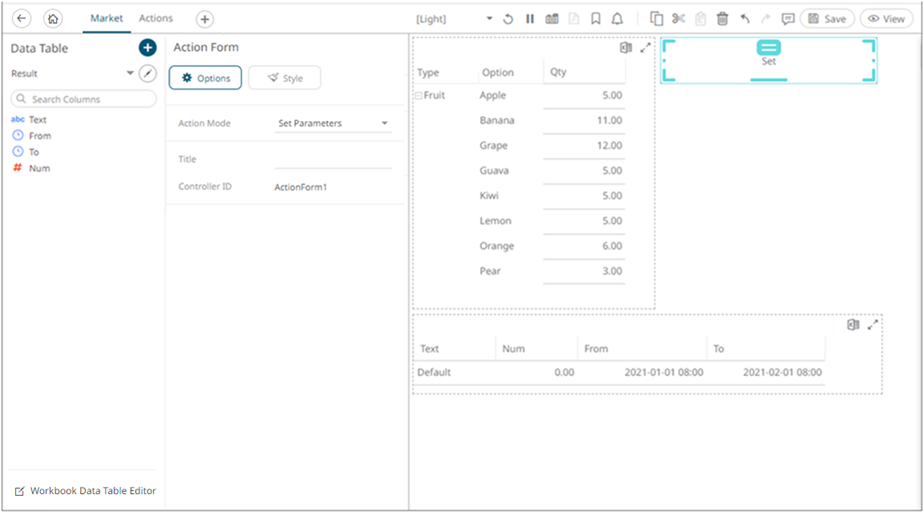Cut selection with the scissors icon
924x515 pixels.
tap(679, 19)
